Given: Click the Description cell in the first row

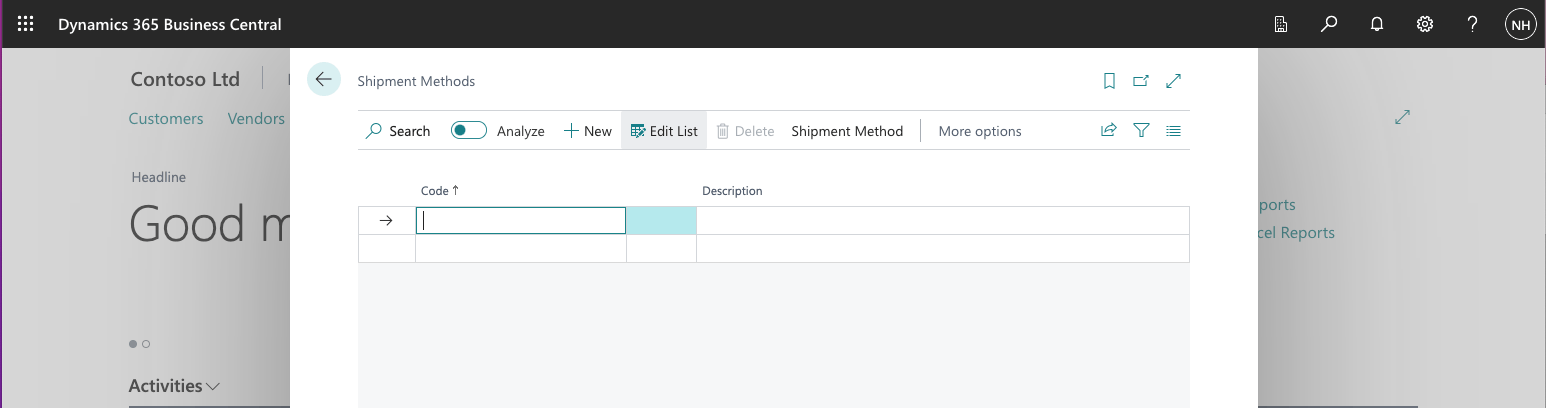Looking at the screenshot, I should pyautogui.click(x=940, y=220).
